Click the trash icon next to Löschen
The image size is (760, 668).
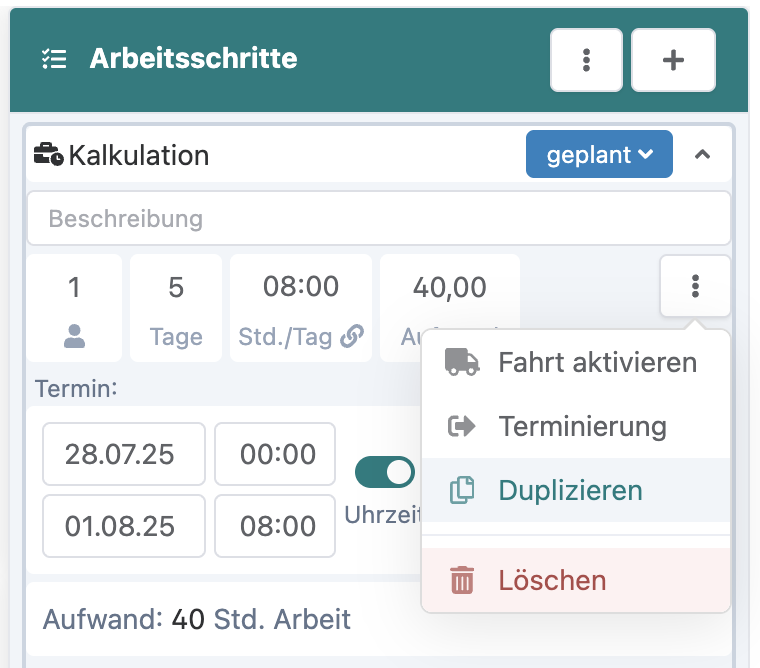click(x=462, y=580)
